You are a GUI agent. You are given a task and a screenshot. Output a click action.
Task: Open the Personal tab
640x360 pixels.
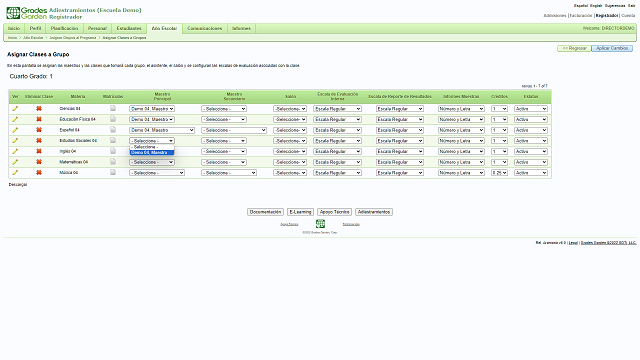[x=97, y=29]
